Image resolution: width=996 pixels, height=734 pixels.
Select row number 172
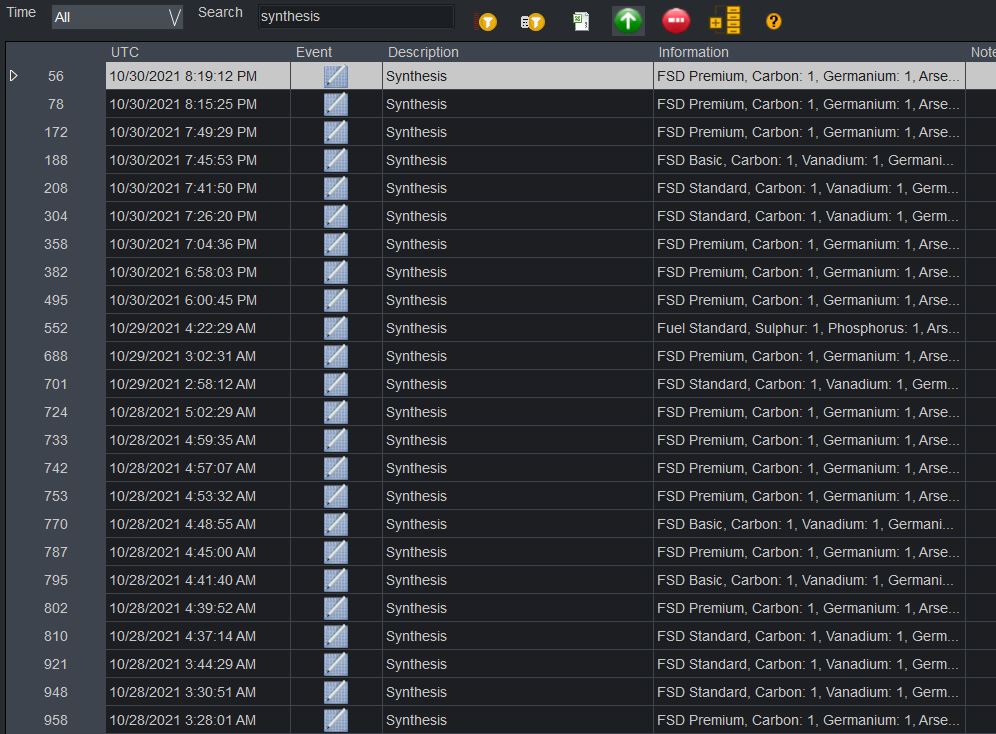coord(56,132)
